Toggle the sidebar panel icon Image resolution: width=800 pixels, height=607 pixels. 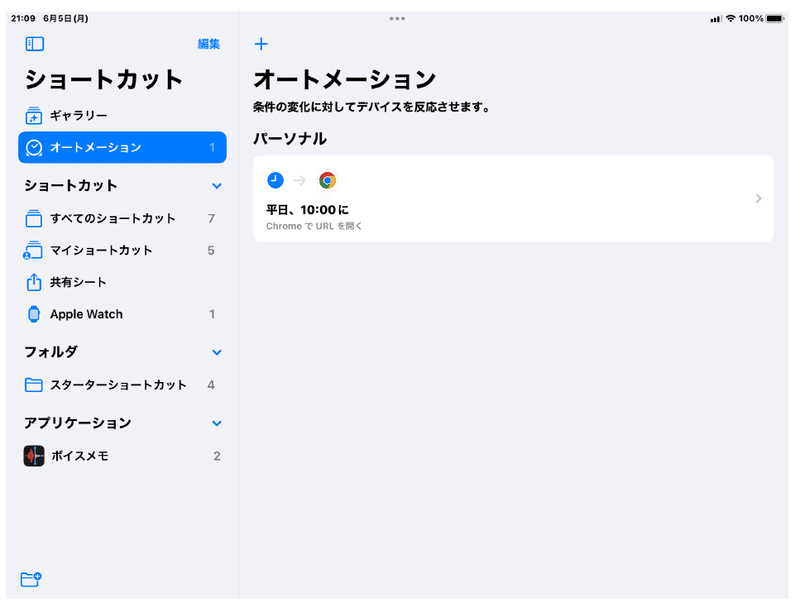35,44
